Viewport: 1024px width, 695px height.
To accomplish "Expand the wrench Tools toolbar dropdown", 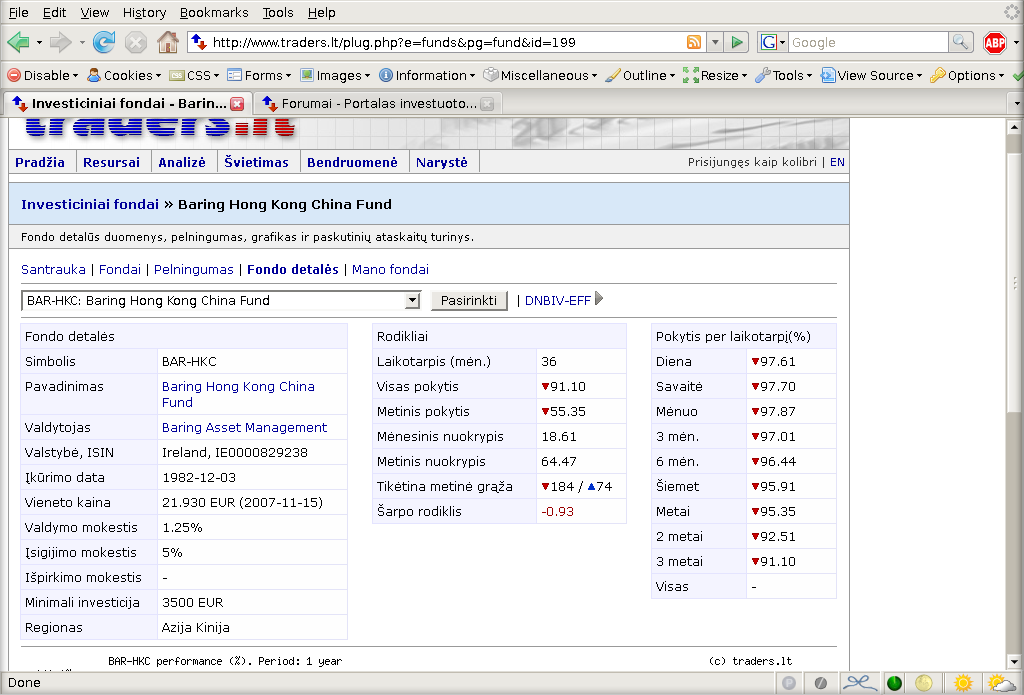I will [784, 76].
